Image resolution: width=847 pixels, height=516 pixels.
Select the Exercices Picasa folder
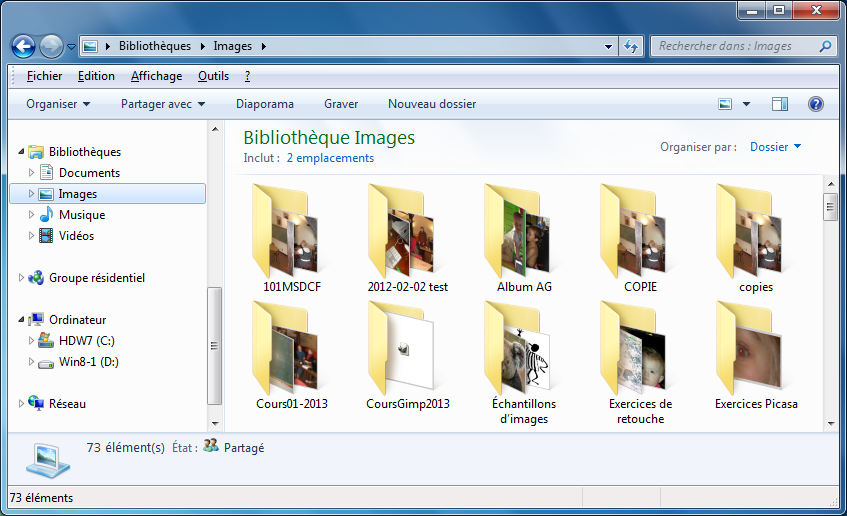tap(756, 356)
